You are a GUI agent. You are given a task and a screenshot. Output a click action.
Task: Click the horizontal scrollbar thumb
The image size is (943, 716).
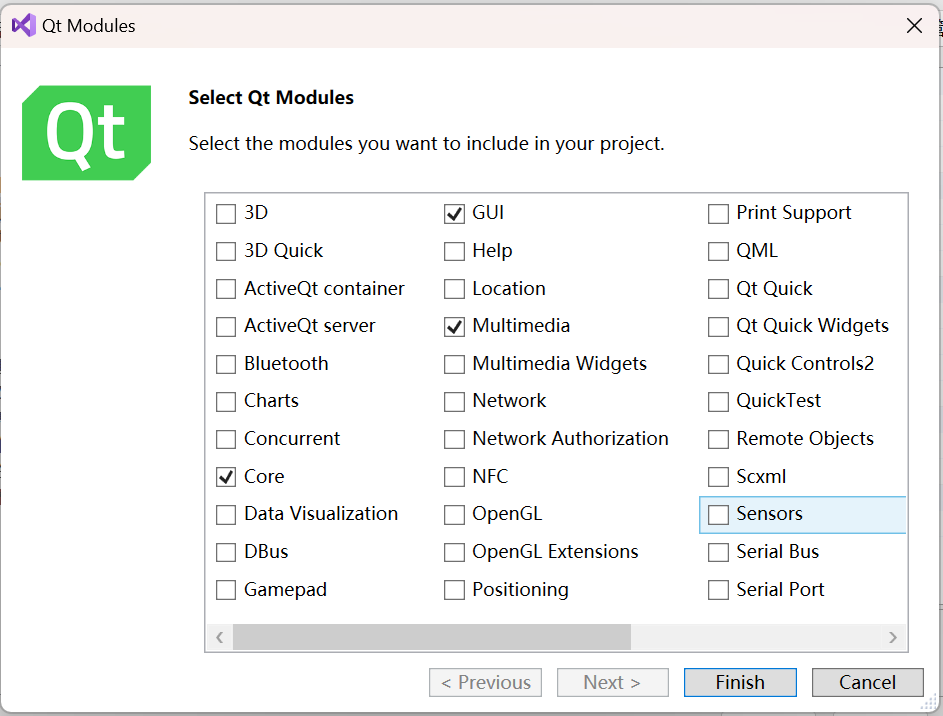point(432,637)
